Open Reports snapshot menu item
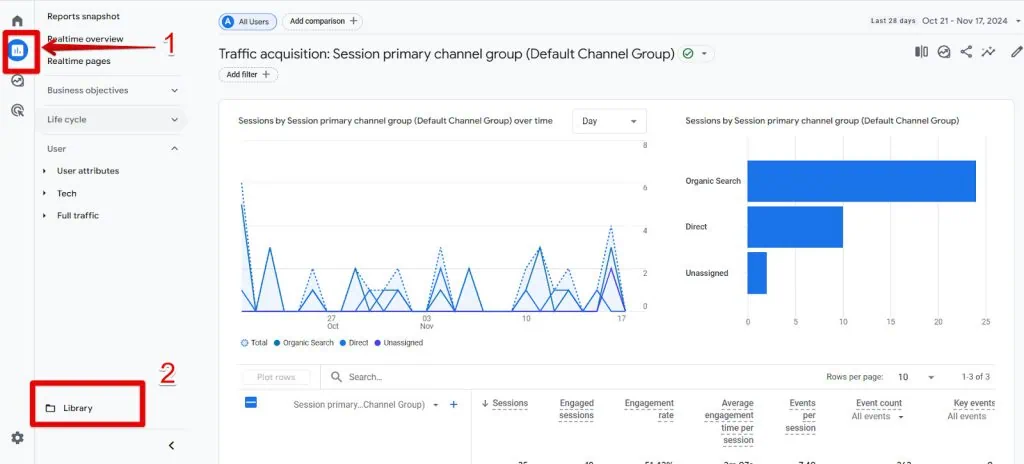The image size is (1024, 464). 83,16
